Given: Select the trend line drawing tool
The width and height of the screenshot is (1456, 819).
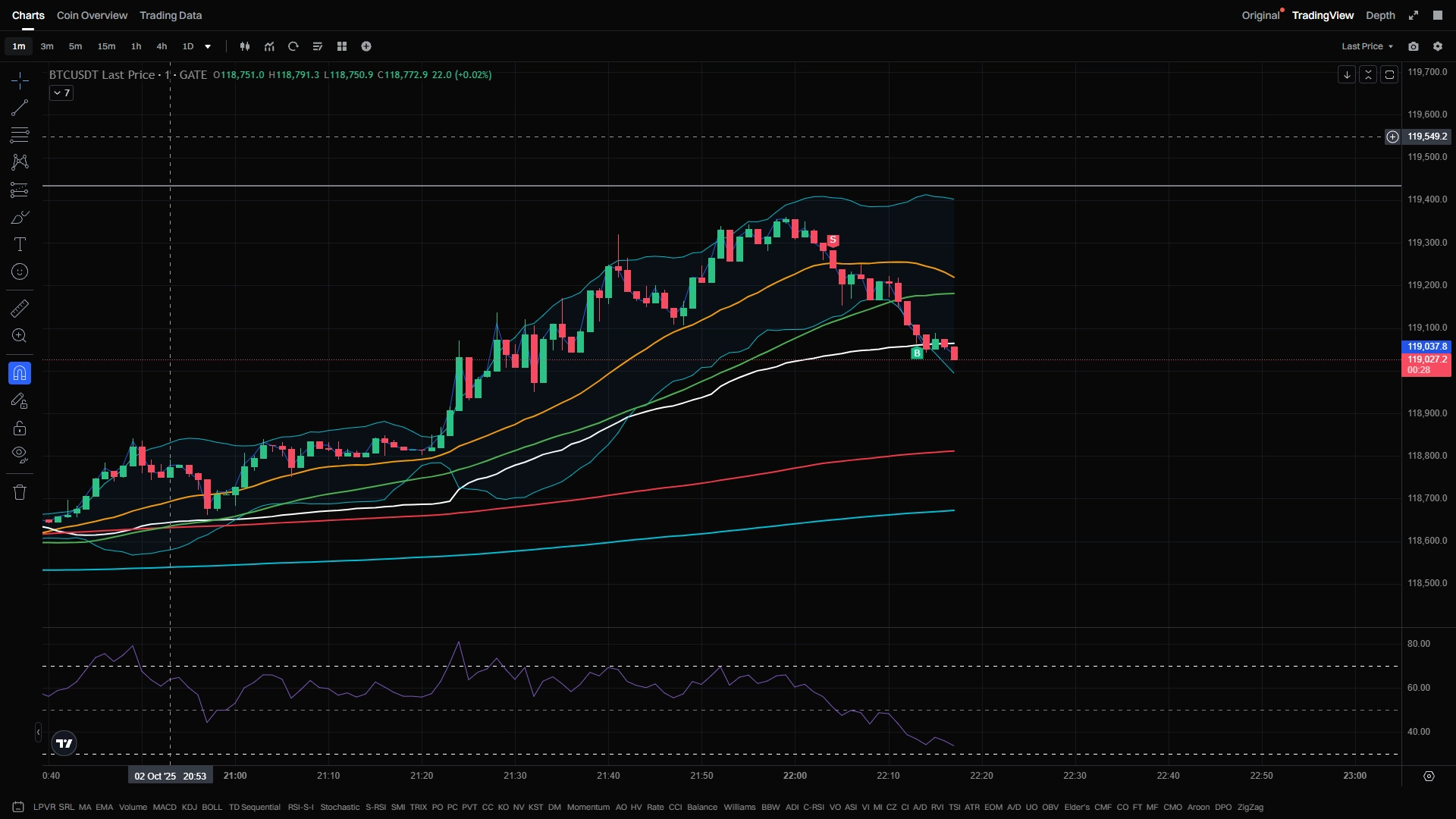Looking at the screenshot, I should tap(20, 108).
